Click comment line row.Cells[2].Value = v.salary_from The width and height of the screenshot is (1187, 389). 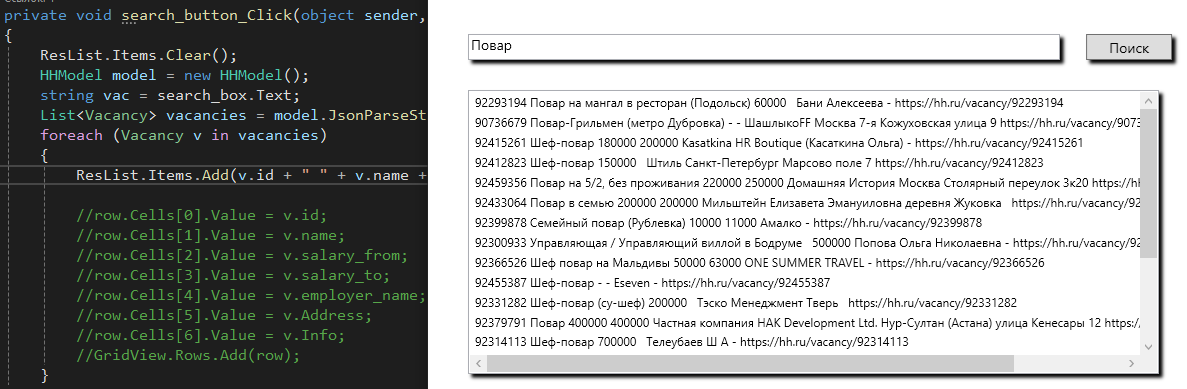click(242, 255)
